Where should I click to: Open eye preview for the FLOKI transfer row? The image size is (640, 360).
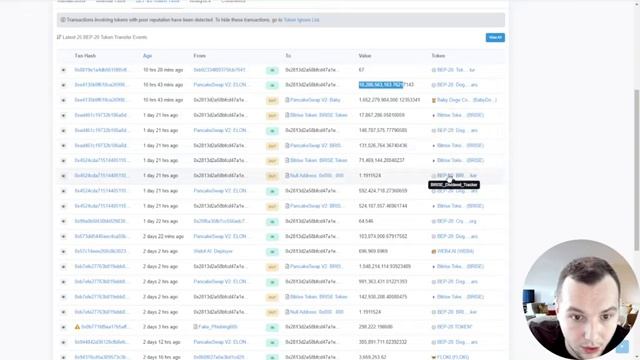click(x=63, y=358)
